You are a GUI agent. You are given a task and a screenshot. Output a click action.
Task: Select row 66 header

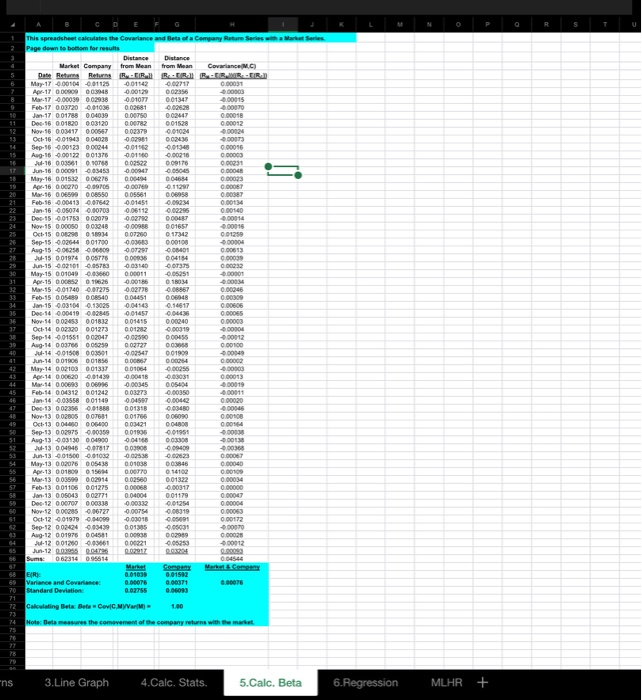click(x=13, y=558)
